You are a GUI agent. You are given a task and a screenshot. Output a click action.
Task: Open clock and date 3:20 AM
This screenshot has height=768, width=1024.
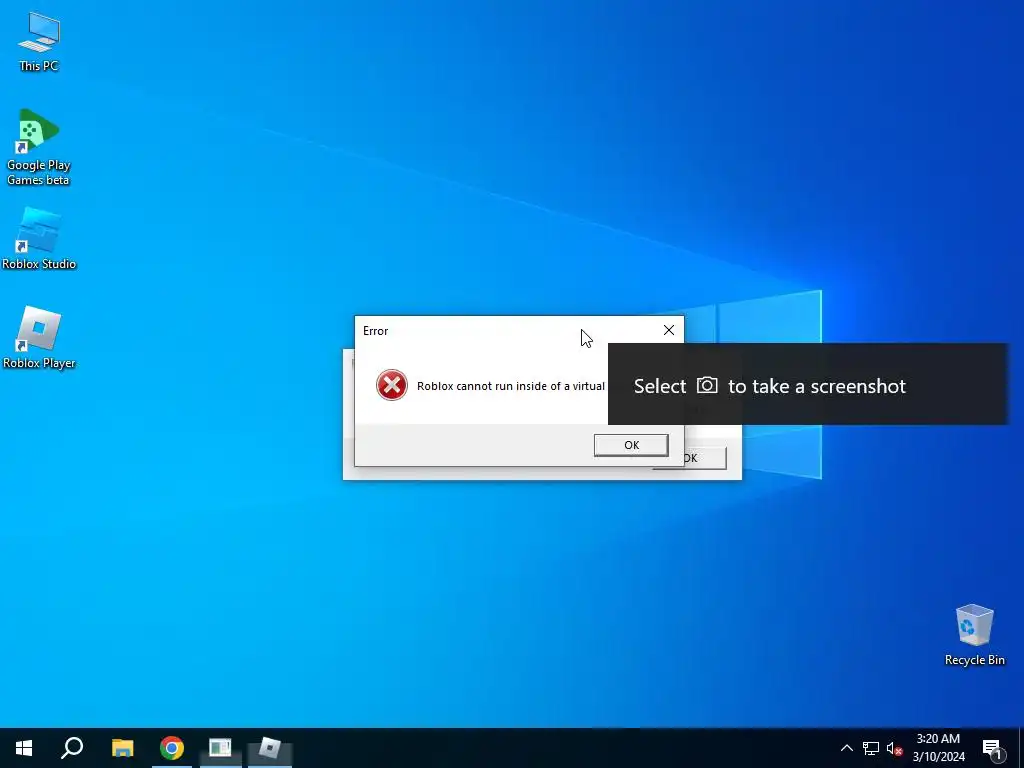938,748
